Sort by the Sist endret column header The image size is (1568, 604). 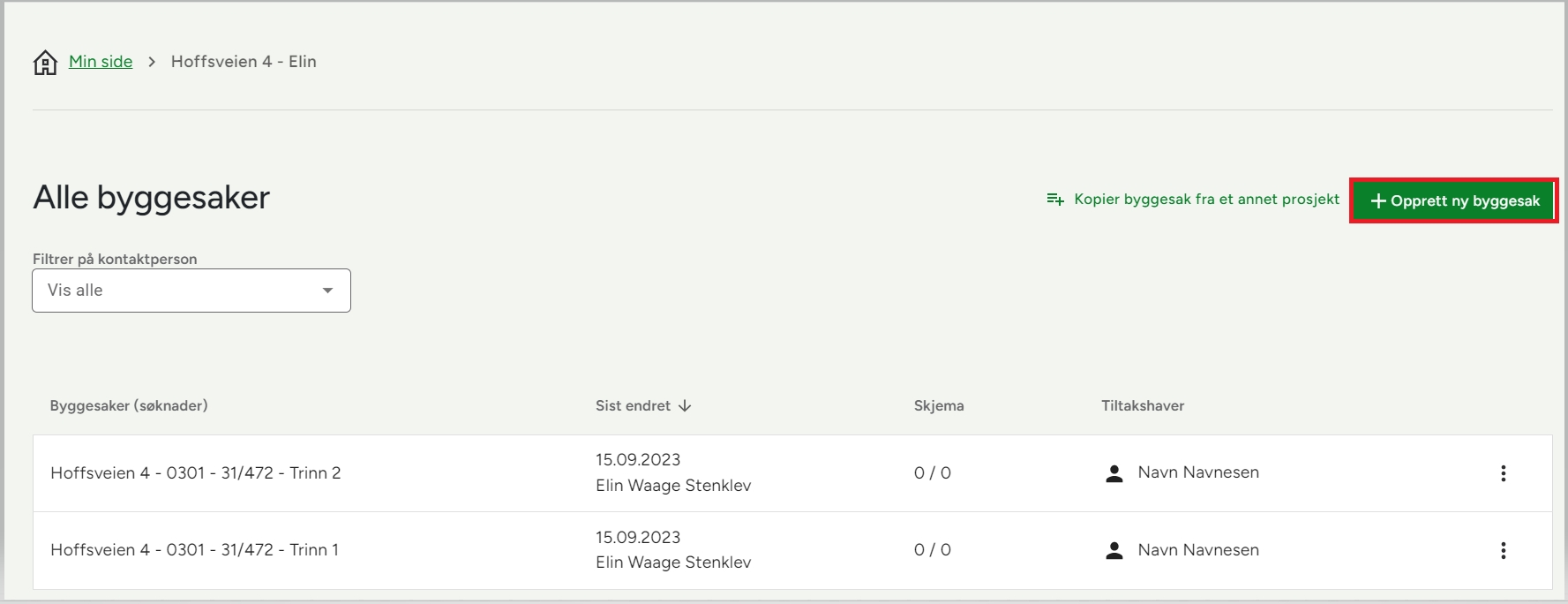(633, 406)
